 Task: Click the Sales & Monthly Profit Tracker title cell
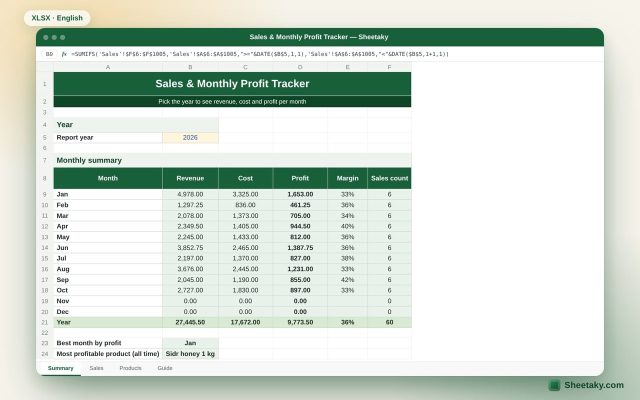[x=232, y=84]
